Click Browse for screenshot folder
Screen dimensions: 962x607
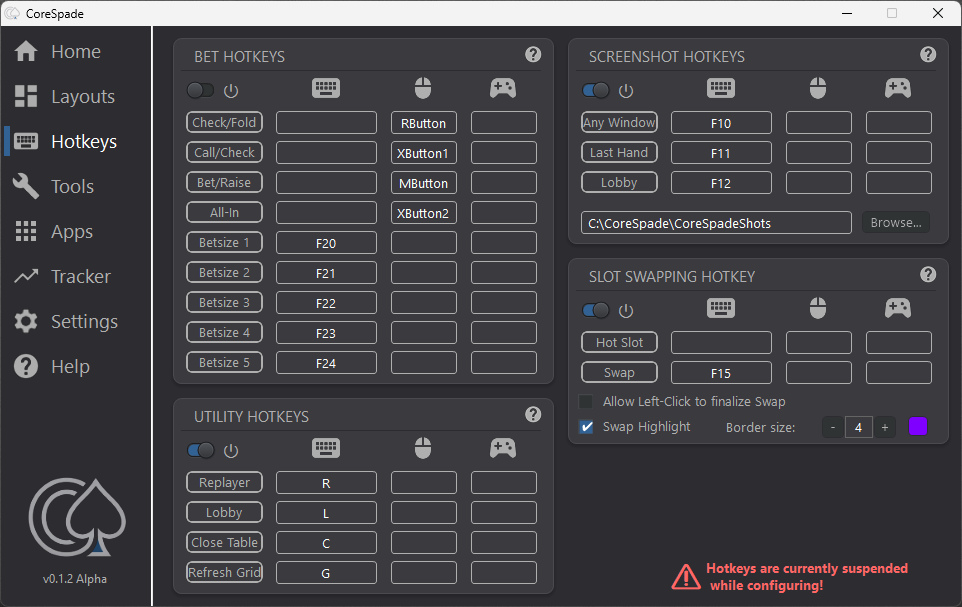[x=896, y=223]
